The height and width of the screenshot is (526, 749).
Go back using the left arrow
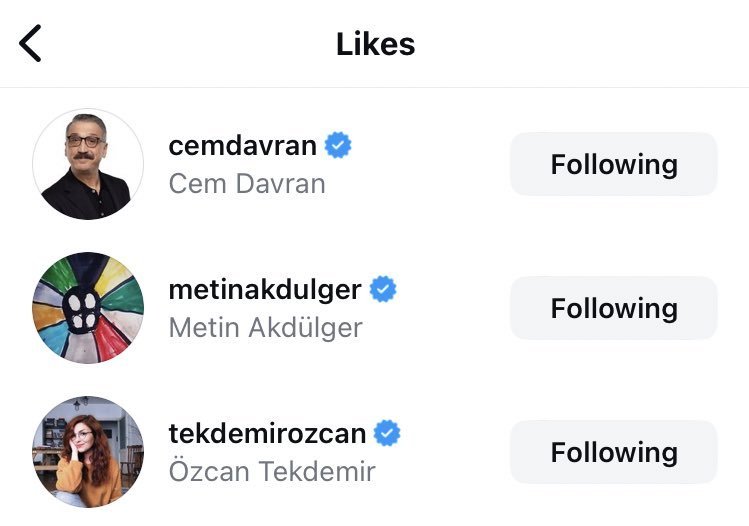31,44
